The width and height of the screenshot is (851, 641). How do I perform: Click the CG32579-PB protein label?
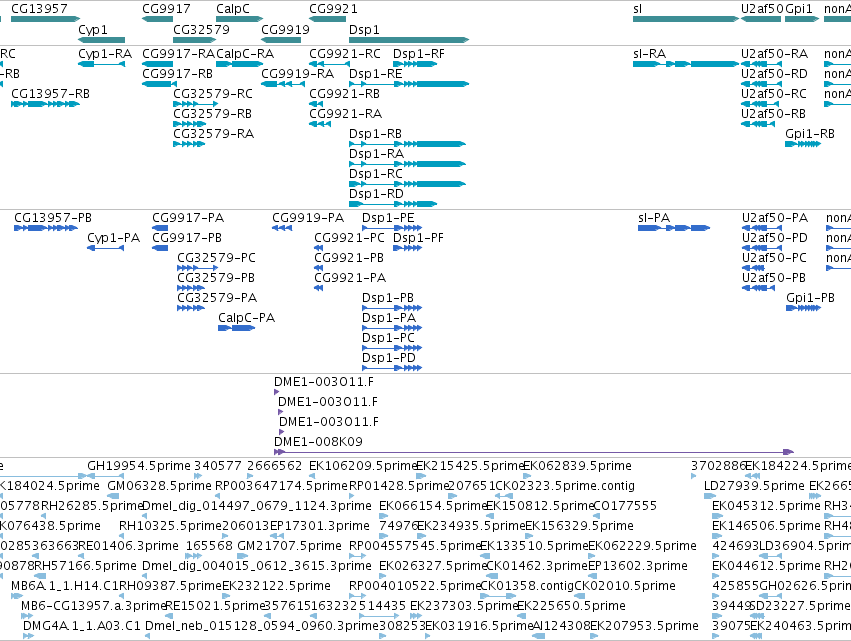click(x=216, y=278)
